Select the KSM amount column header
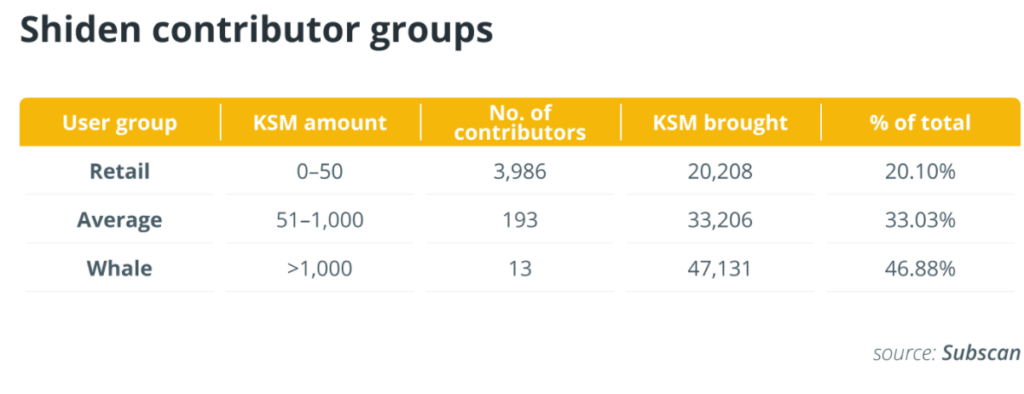1024x394 pixels. point(320,123)
